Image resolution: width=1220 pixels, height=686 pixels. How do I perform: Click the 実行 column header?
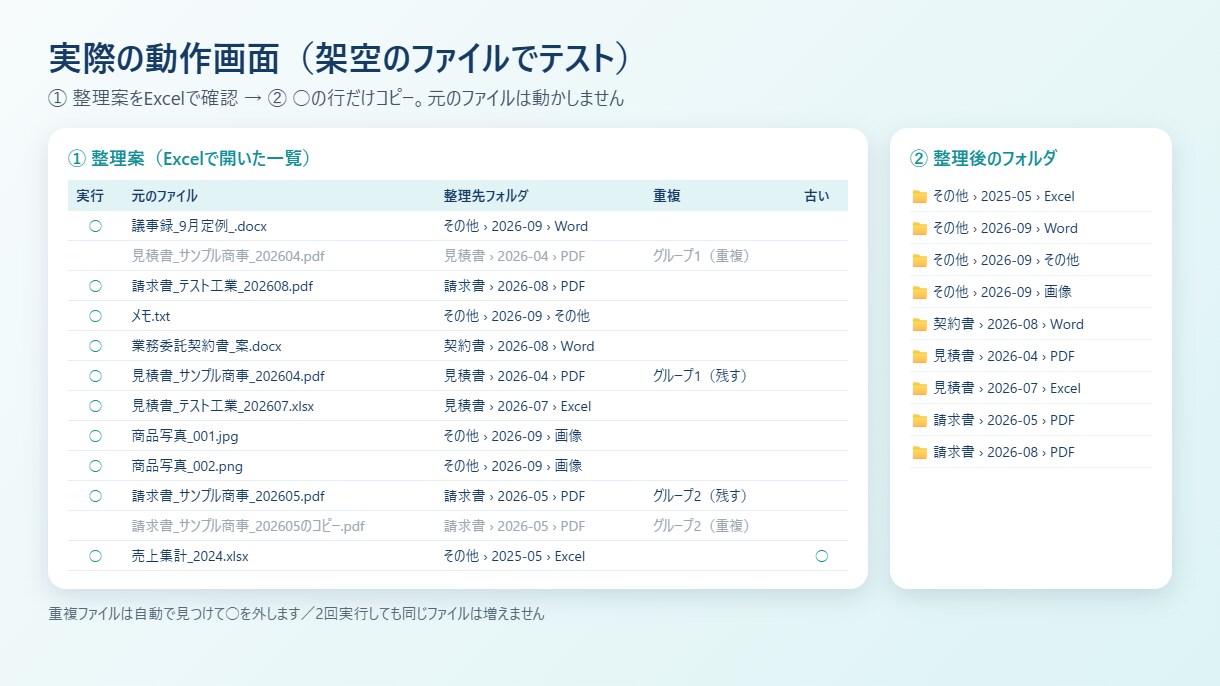[90, 196]
